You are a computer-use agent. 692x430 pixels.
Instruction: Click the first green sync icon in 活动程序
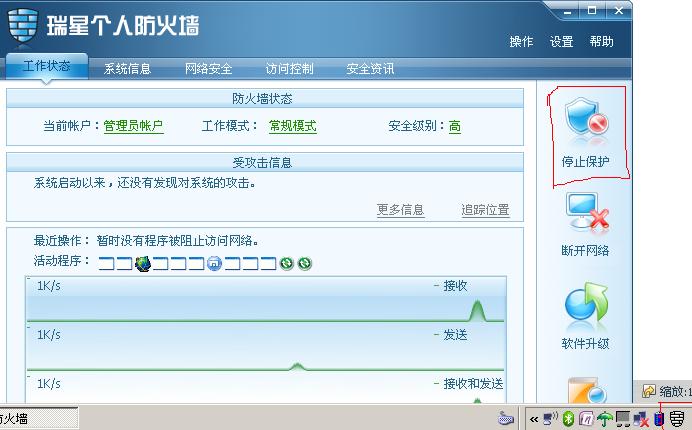[x=286, y=264]
